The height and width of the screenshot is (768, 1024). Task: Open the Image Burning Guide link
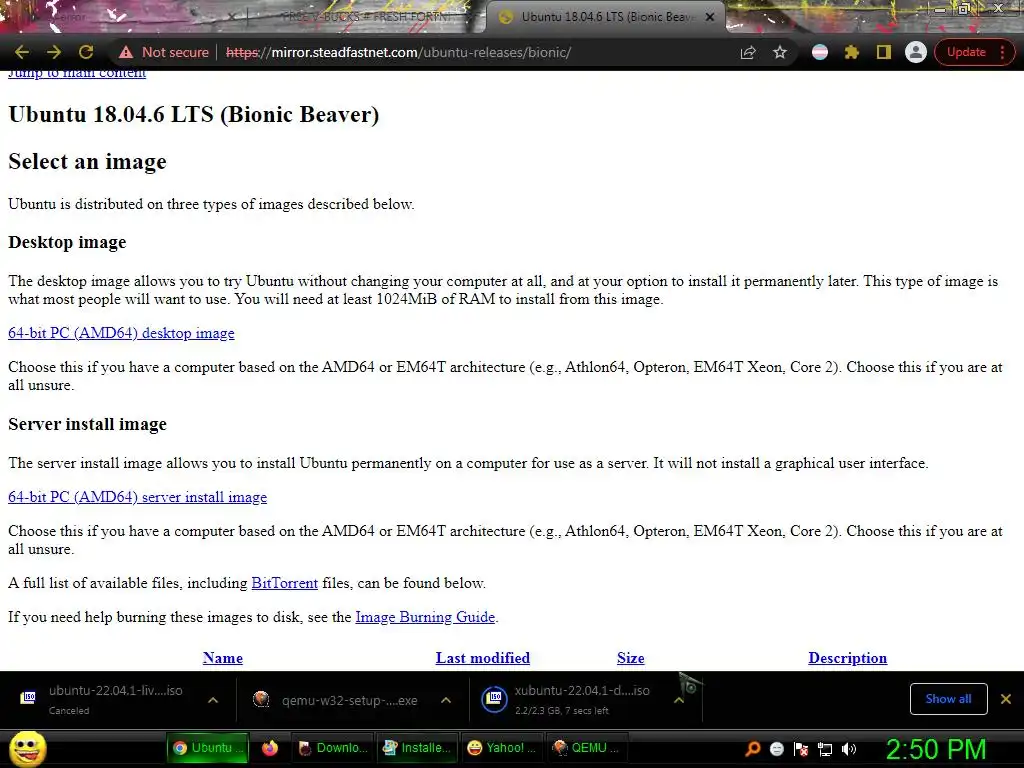tap(425, 617)
